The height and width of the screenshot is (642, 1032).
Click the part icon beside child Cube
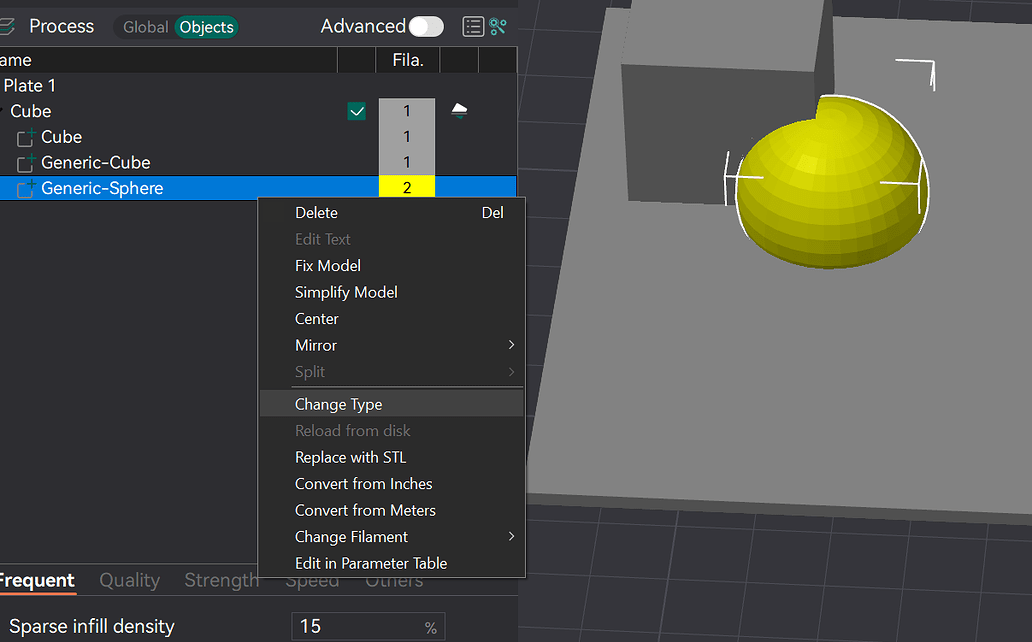point(26,137)
